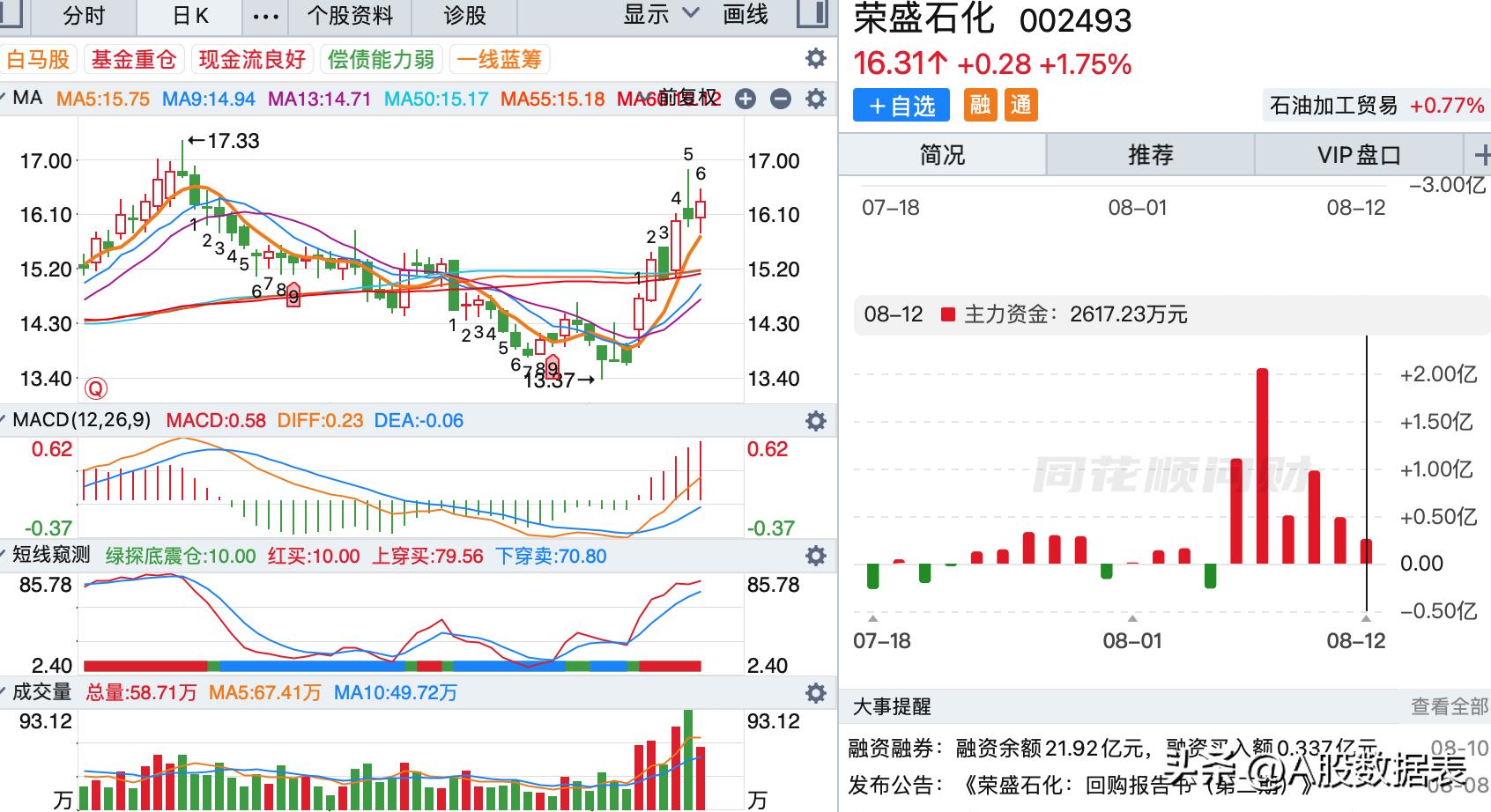The image size is (1491, 812).
Task: Click the 前复权 price adjustment label
Action: coord(687,97)
